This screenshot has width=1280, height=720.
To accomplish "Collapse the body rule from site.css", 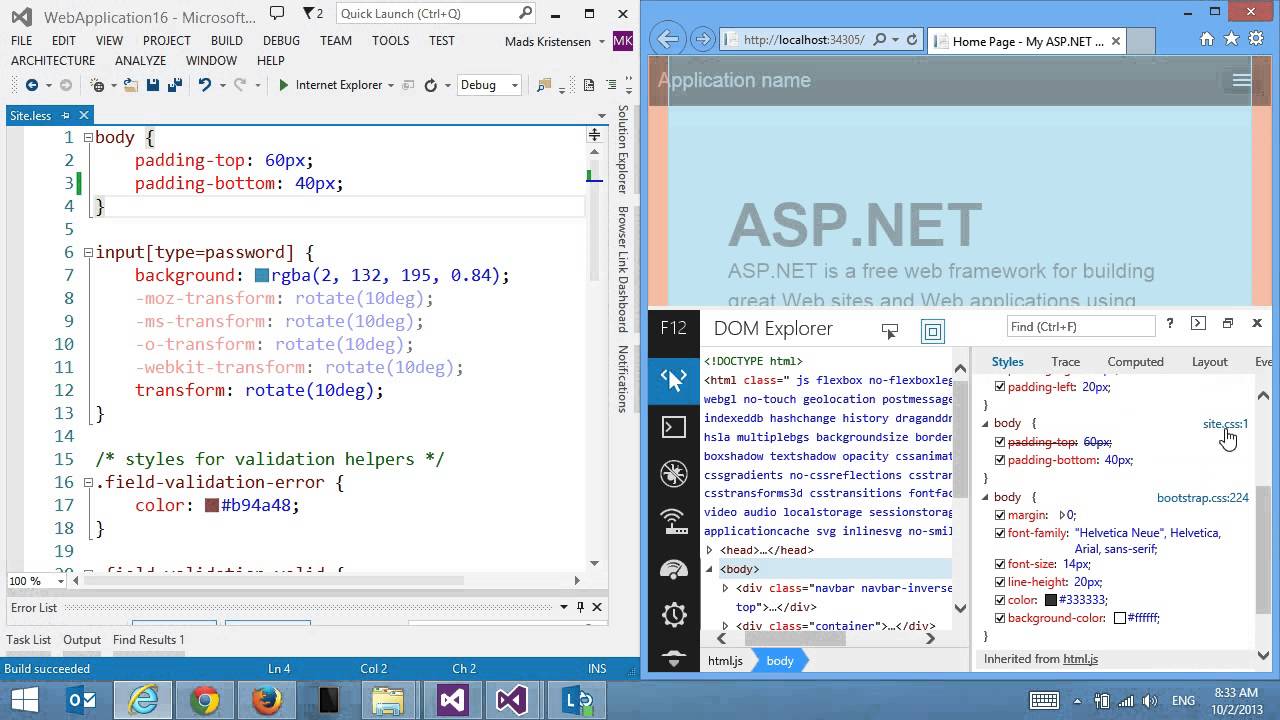I will coord(985,424).
